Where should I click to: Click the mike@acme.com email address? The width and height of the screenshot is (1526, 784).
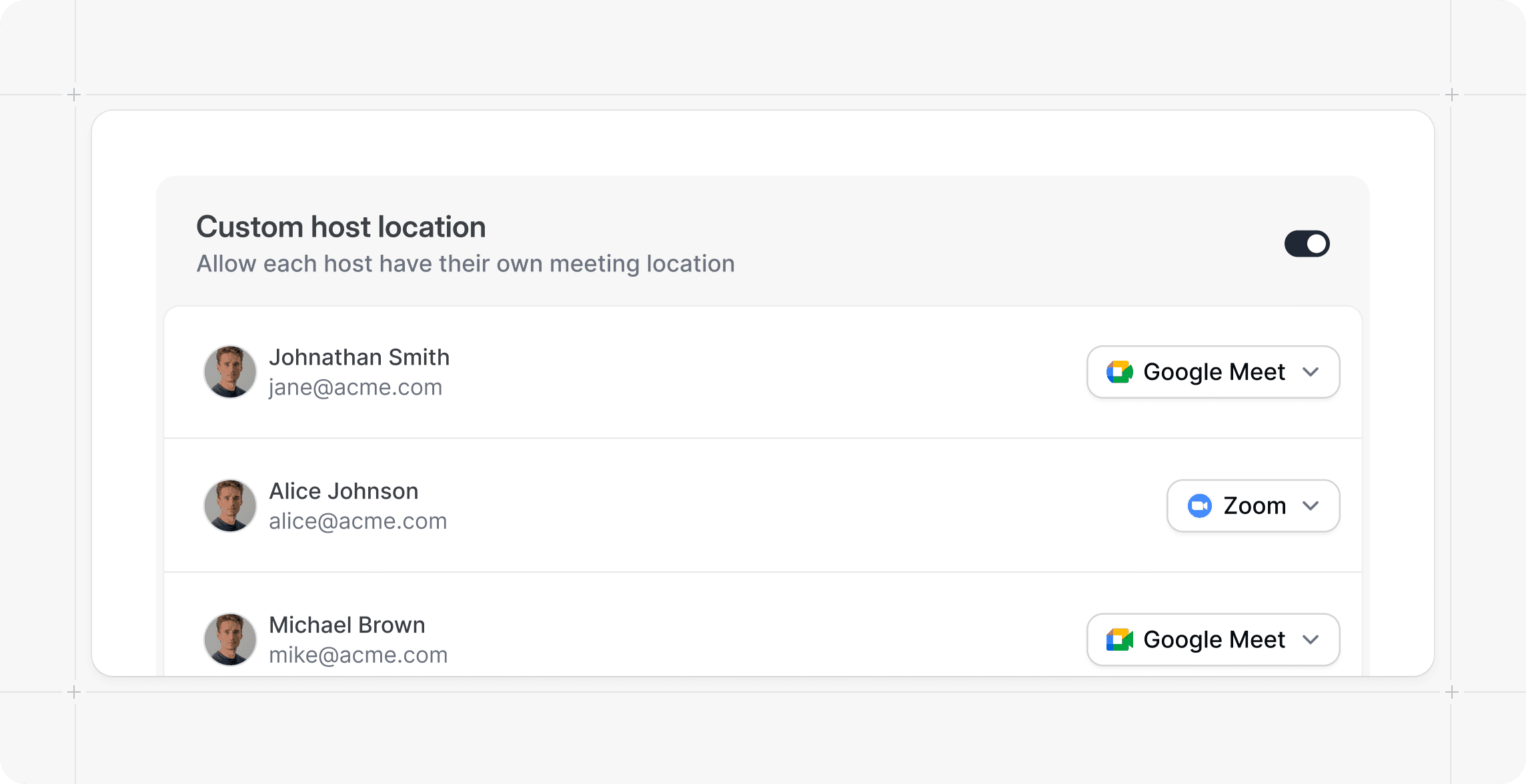[x=358, y=655]
